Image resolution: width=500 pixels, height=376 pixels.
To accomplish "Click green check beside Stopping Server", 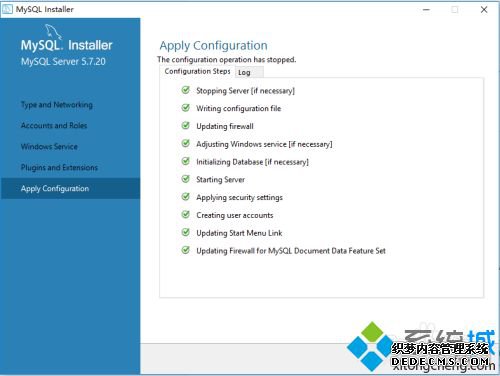I will tap(186, 90).
